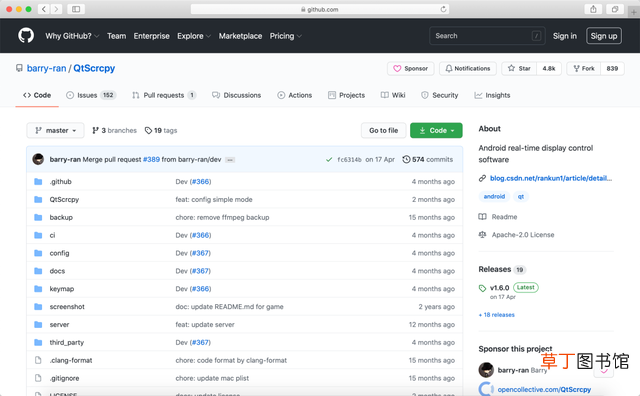Open the green Code download dropdown
The image size is (640, 396).
(436, 130)
